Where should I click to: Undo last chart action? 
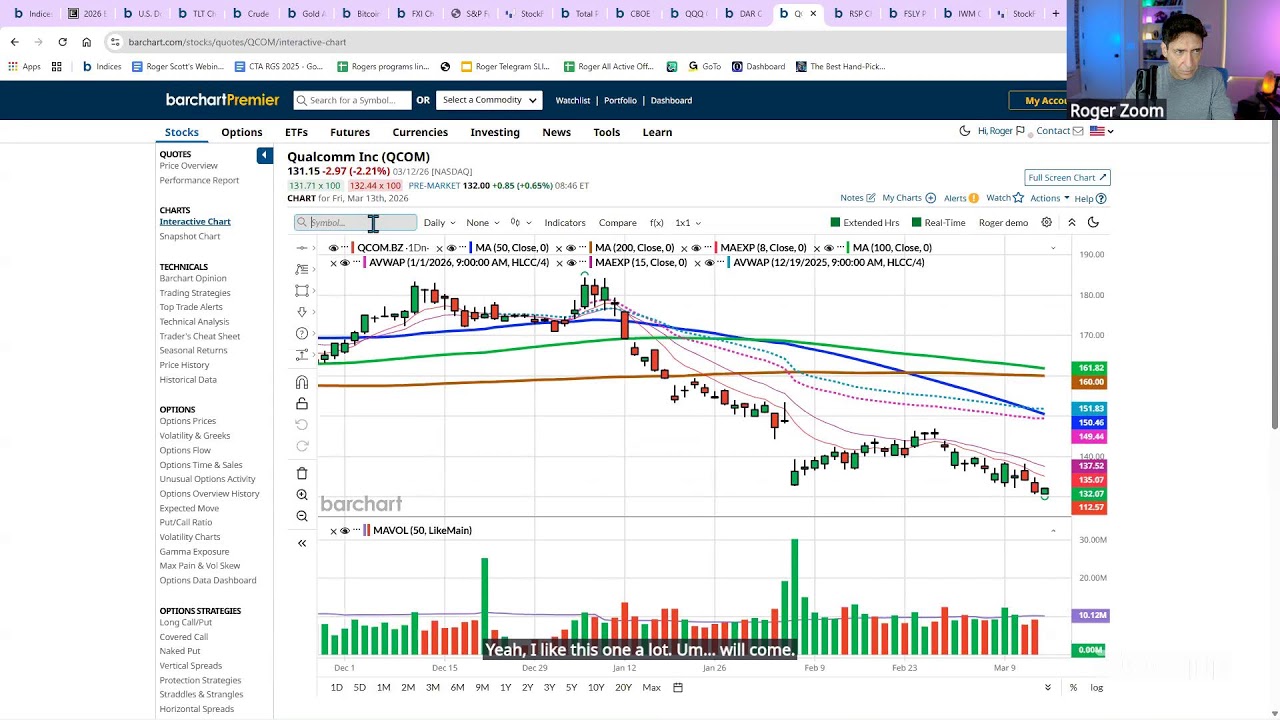(x=302, y=425)
